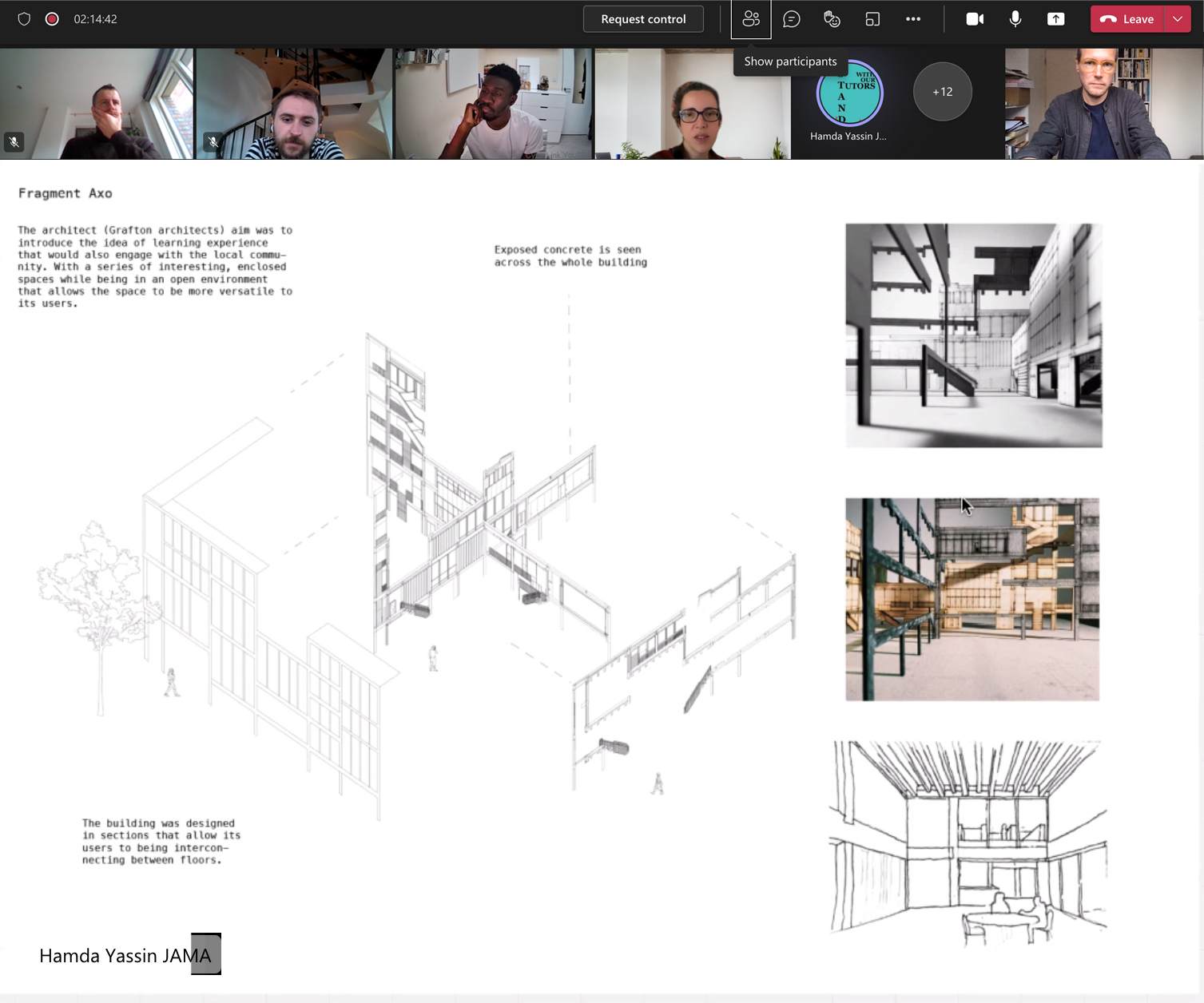Viewport: 1204px width, 1003px height.
Task: Select Hamda Yassin's avatar tile
Action: (x=849, y=93)
